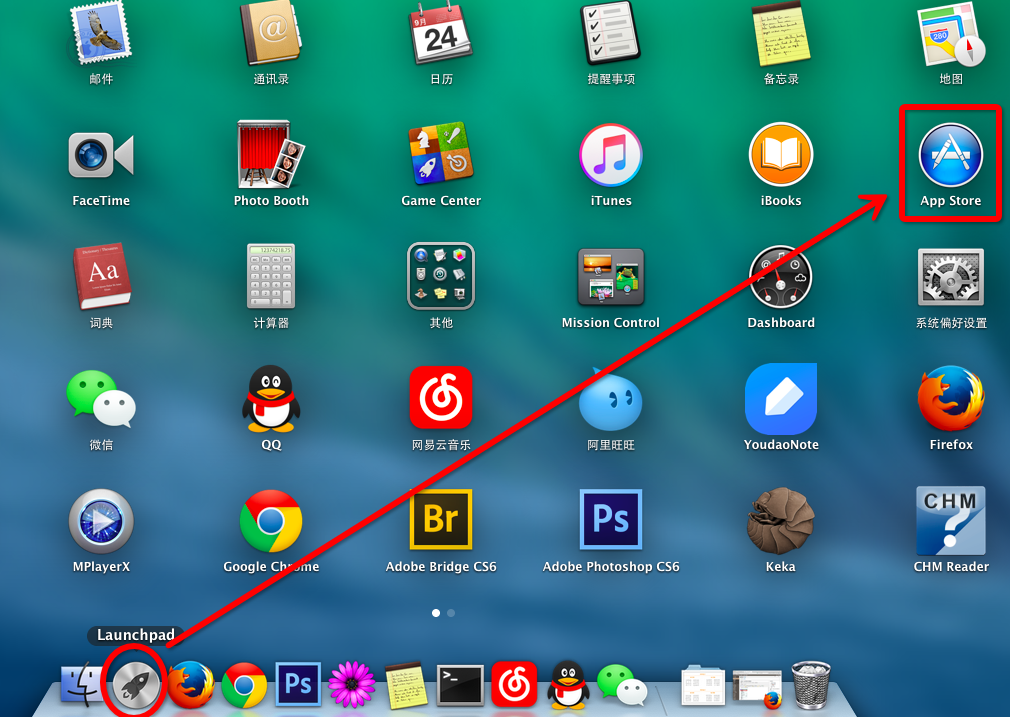
Task: Launch the Keka archiver app
Action: click(x=781, y=521)
